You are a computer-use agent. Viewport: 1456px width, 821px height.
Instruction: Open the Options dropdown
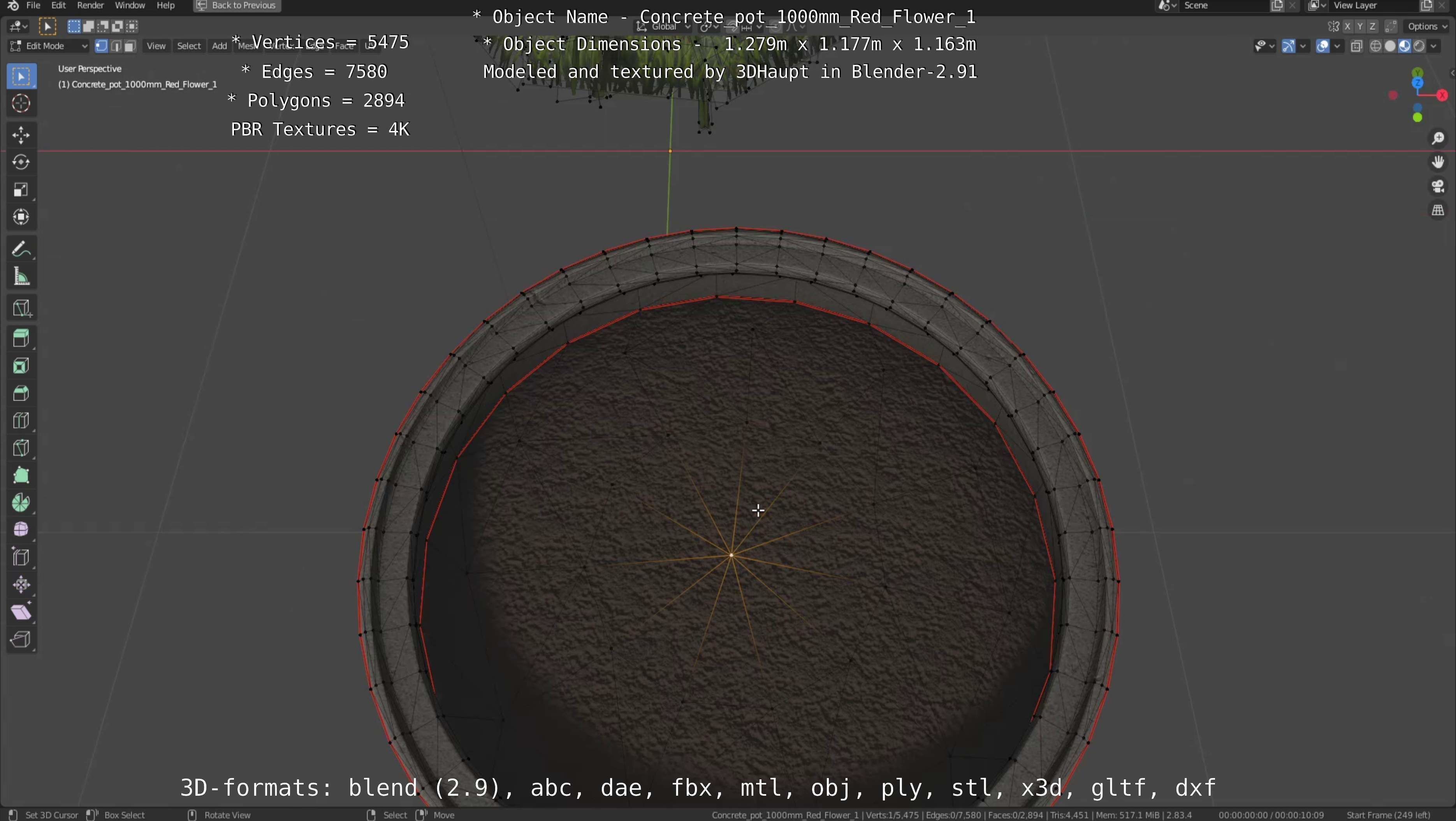coord(1428,26)
